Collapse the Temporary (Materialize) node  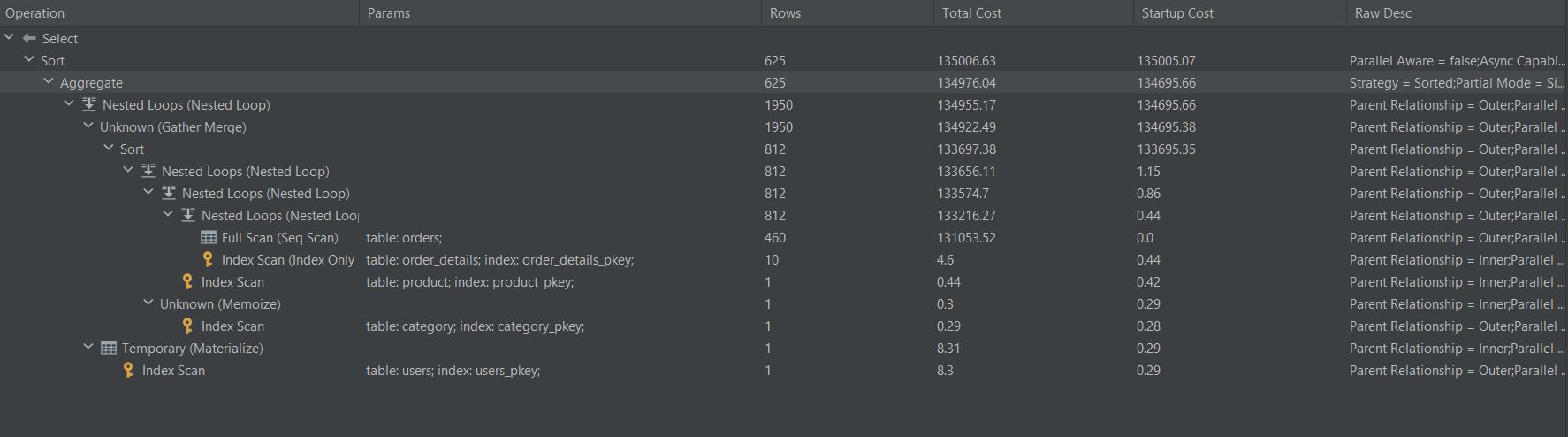pos(88,348)
